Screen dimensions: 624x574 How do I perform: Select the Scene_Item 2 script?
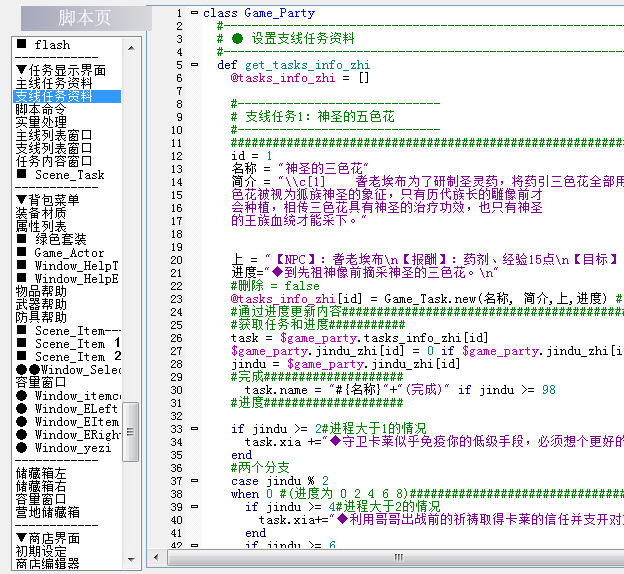67,356
